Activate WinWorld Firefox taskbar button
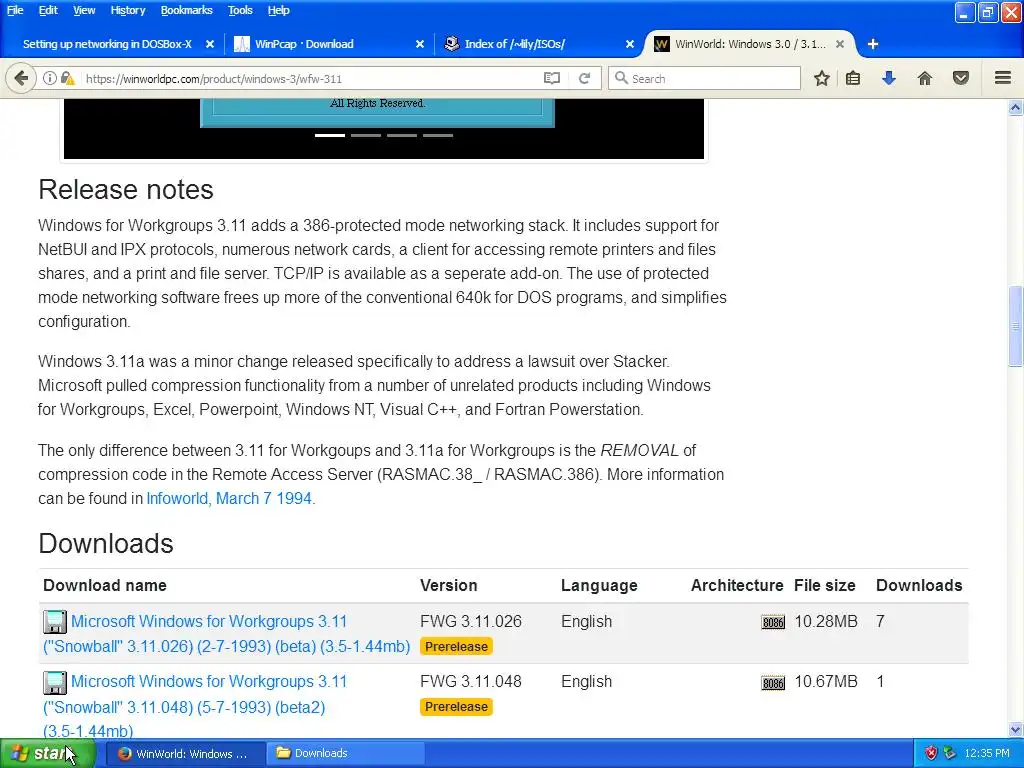Screen dimensions: 1024x768 (x=184, y=753)
